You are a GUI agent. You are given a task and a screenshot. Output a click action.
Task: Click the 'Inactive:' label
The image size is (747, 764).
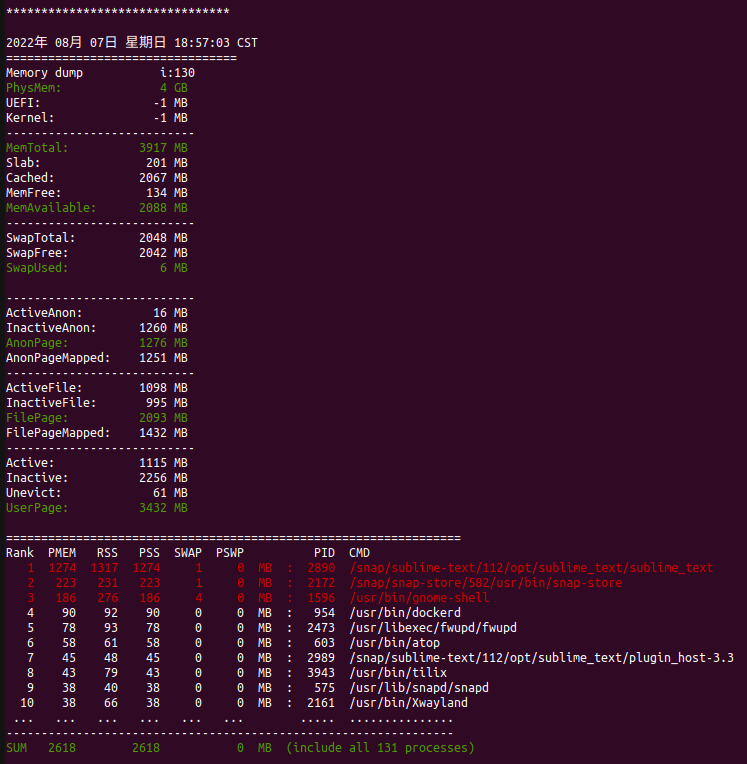[x=37, y=478]
